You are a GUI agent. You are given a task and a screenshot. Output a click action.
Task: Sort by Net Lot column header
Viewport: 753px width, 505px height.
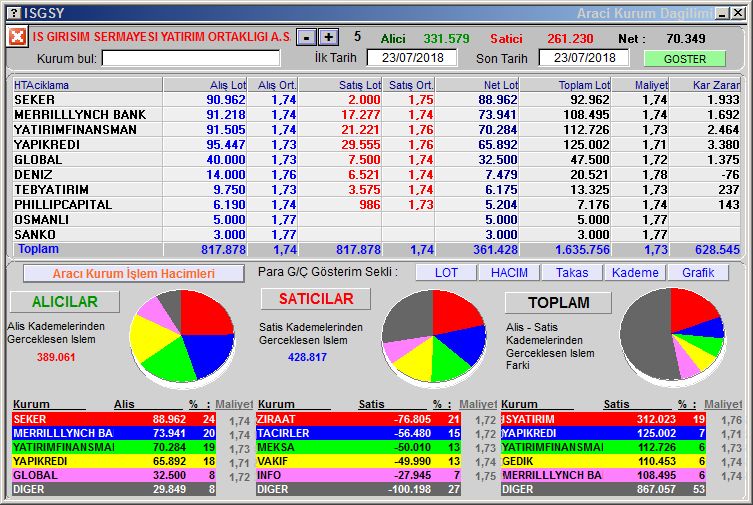click(477, 85)
